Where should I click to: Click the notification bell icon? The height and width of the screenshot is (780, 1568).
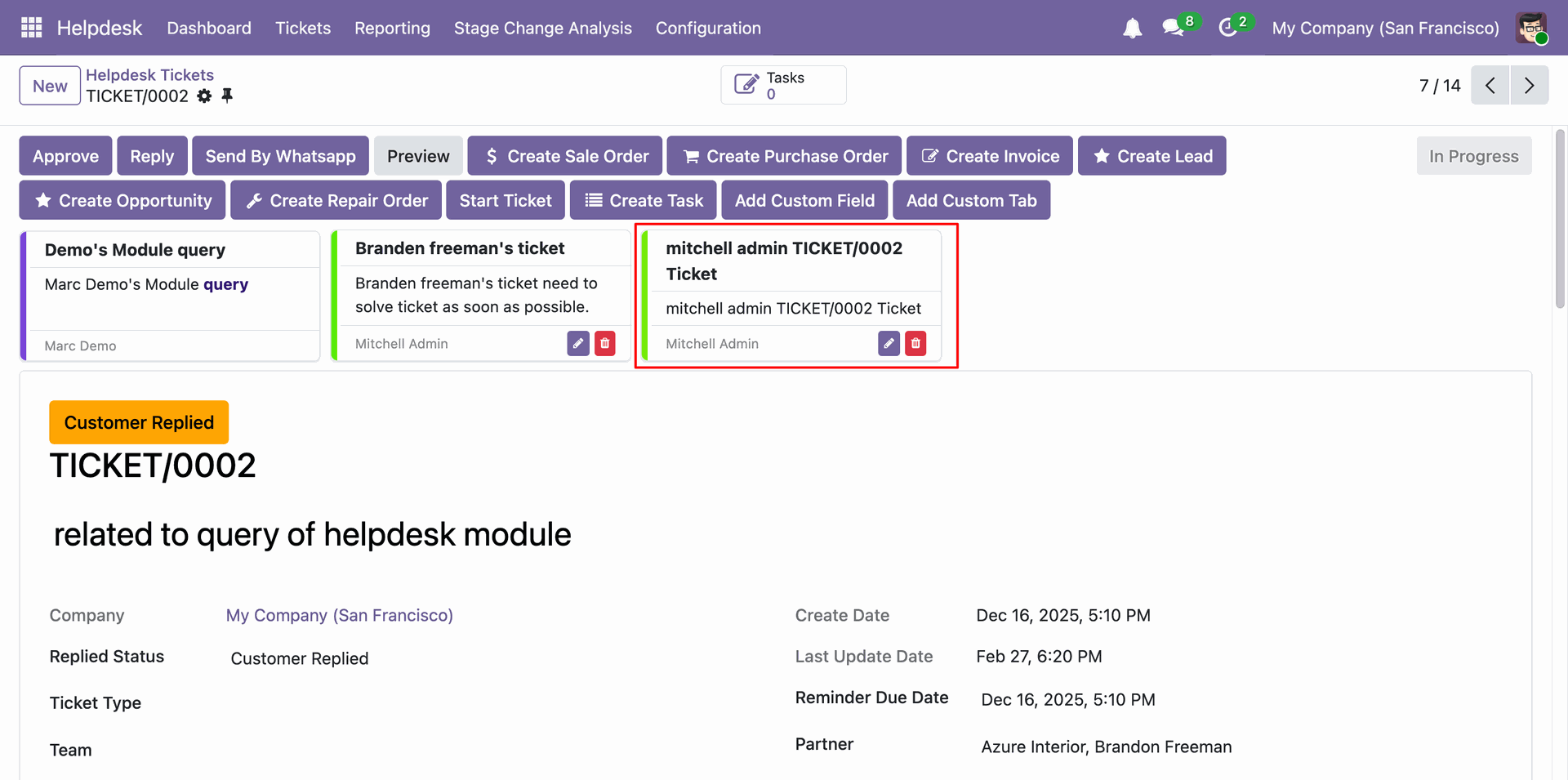pyautogui.click(x=1132, y=29)
